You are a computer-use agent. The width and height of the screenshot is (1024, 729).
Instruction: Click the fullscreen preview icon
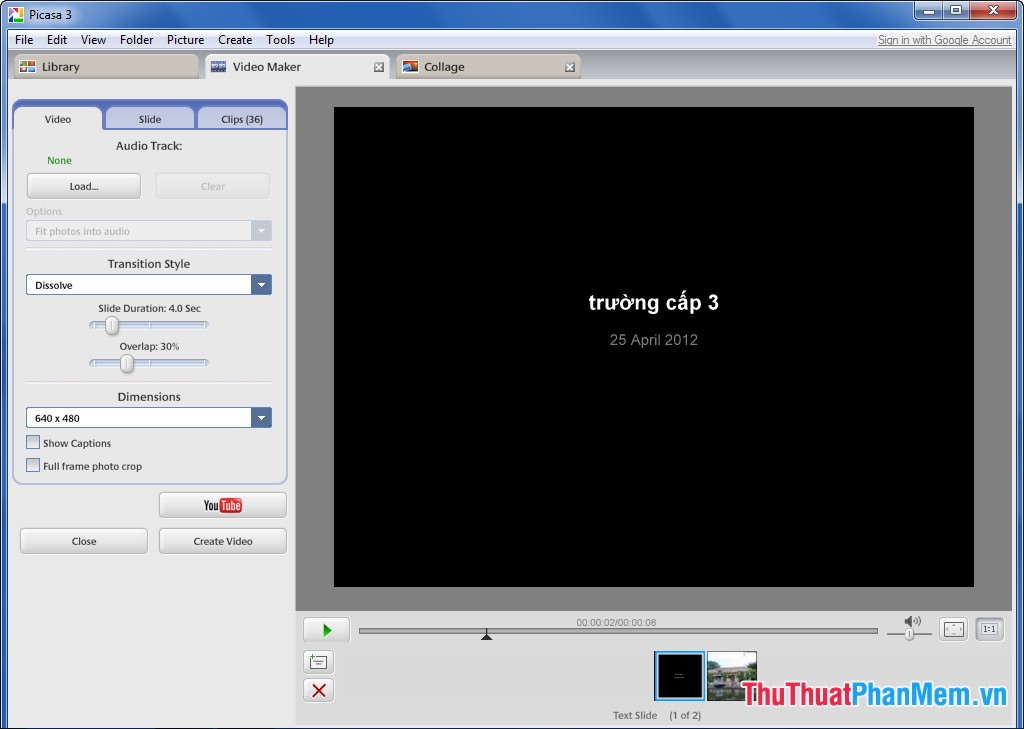point(952,629)
